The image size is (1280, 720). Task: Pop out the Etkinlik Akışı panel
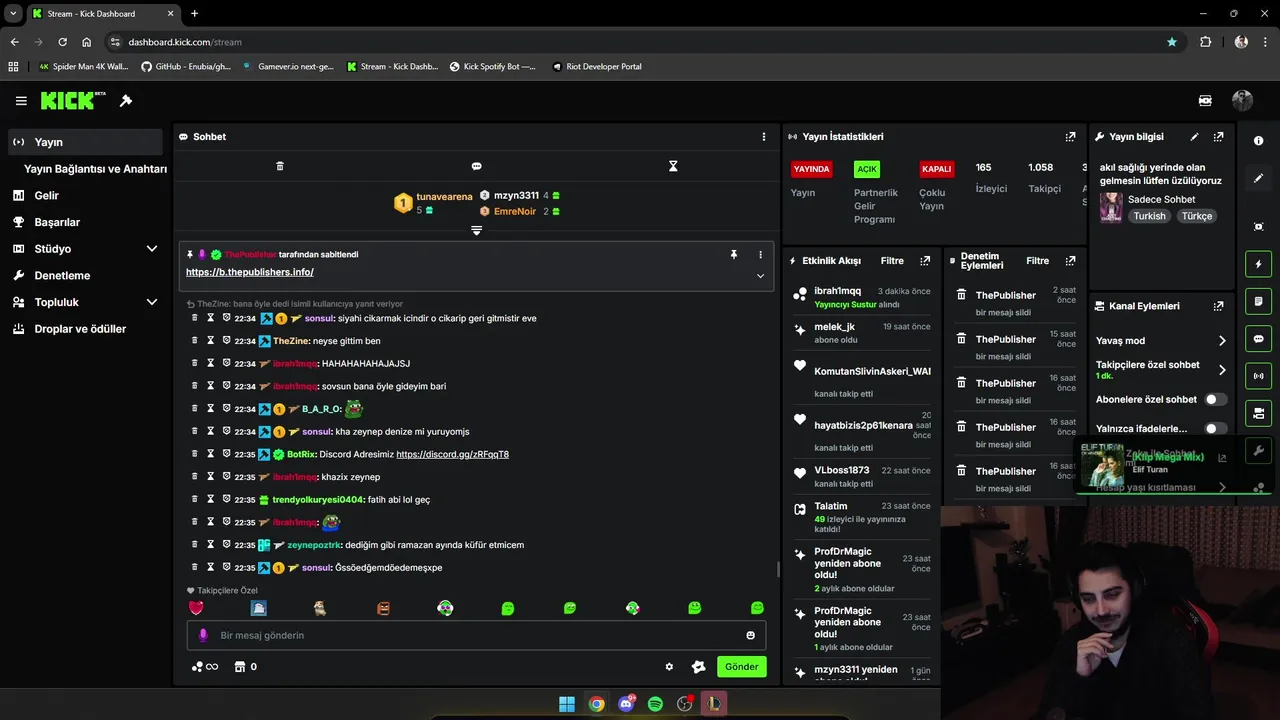point(925,261)
